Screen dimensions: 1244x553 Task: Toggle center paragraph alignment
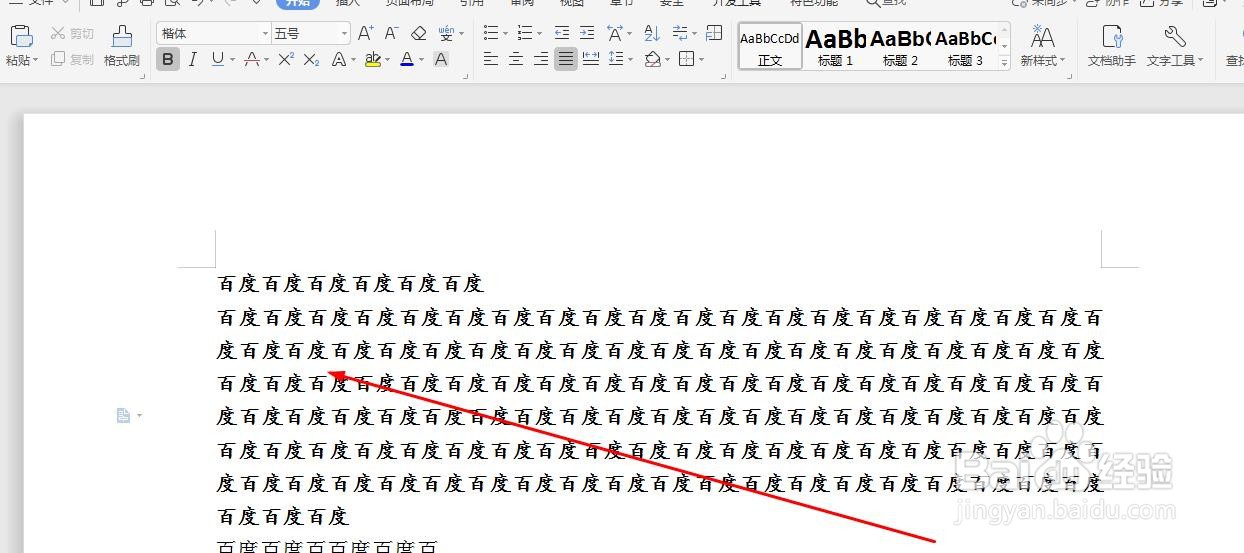point(516,60)
